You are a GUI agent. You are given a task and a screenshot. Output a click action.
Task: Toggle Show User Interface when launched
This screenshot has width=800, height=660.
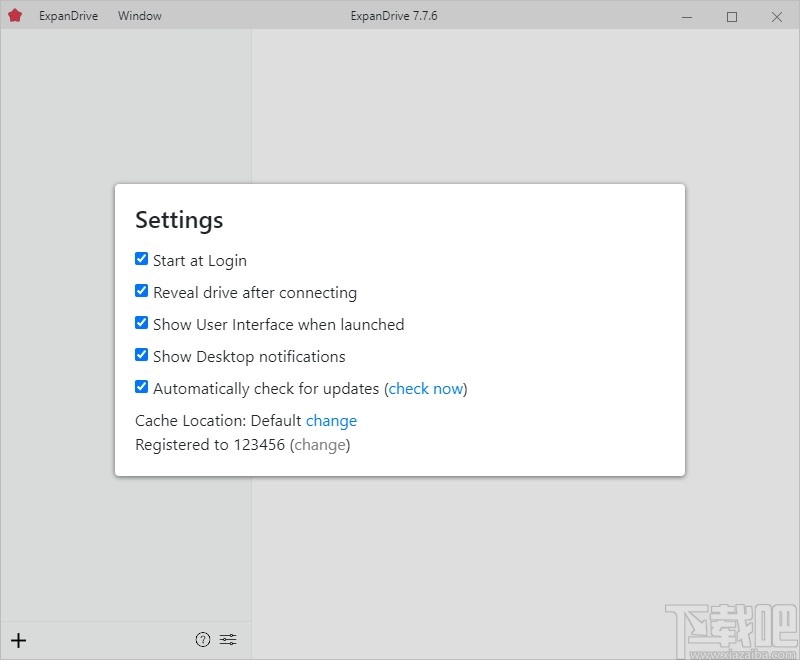(x=142, y=323)
